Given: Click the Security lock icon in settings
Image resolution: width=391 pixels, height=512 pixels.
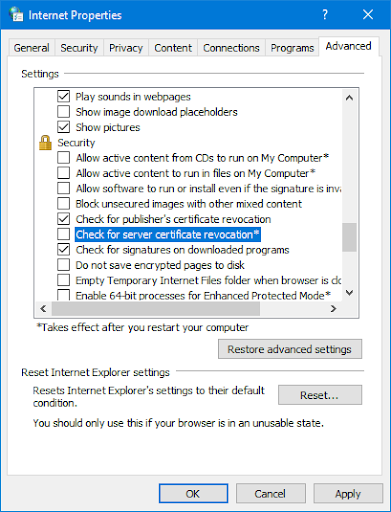Looking at the screenshot, I should 45,143.
